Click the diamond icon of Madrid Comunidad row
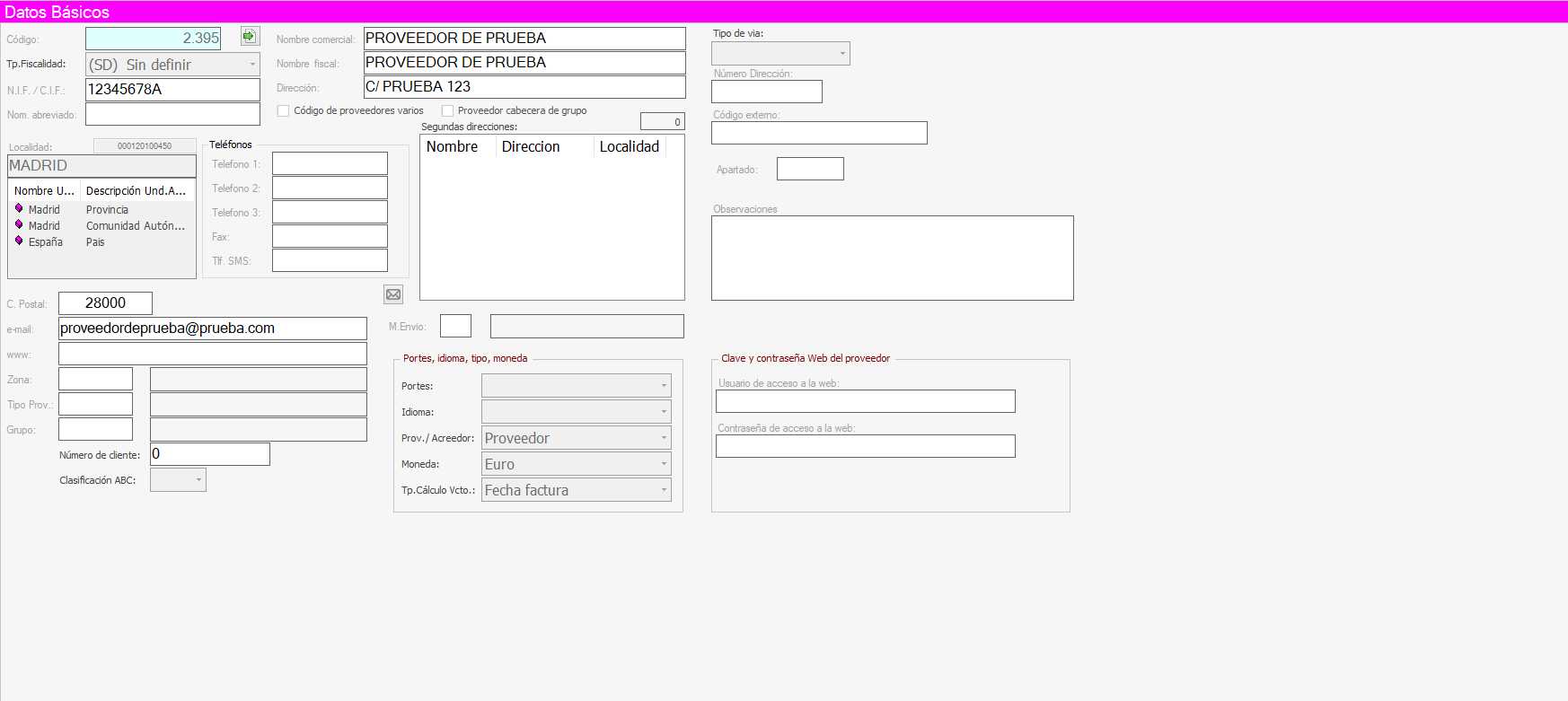Image resolution: width=1568 pixels, height=701 pixels. (x=19, y=224)
